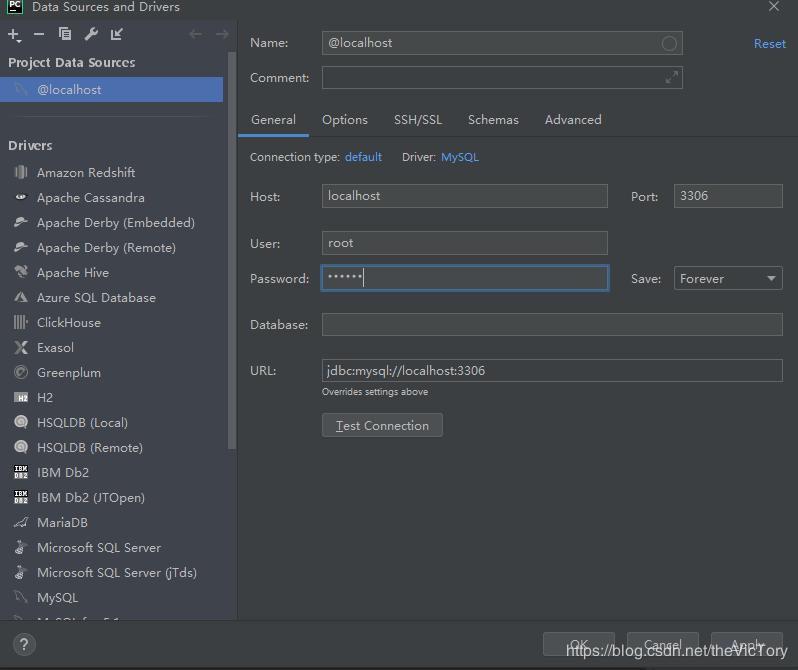Click the duplicate data source icon
Viewport: 798px width, 670px height.
[x=65, y=35]
